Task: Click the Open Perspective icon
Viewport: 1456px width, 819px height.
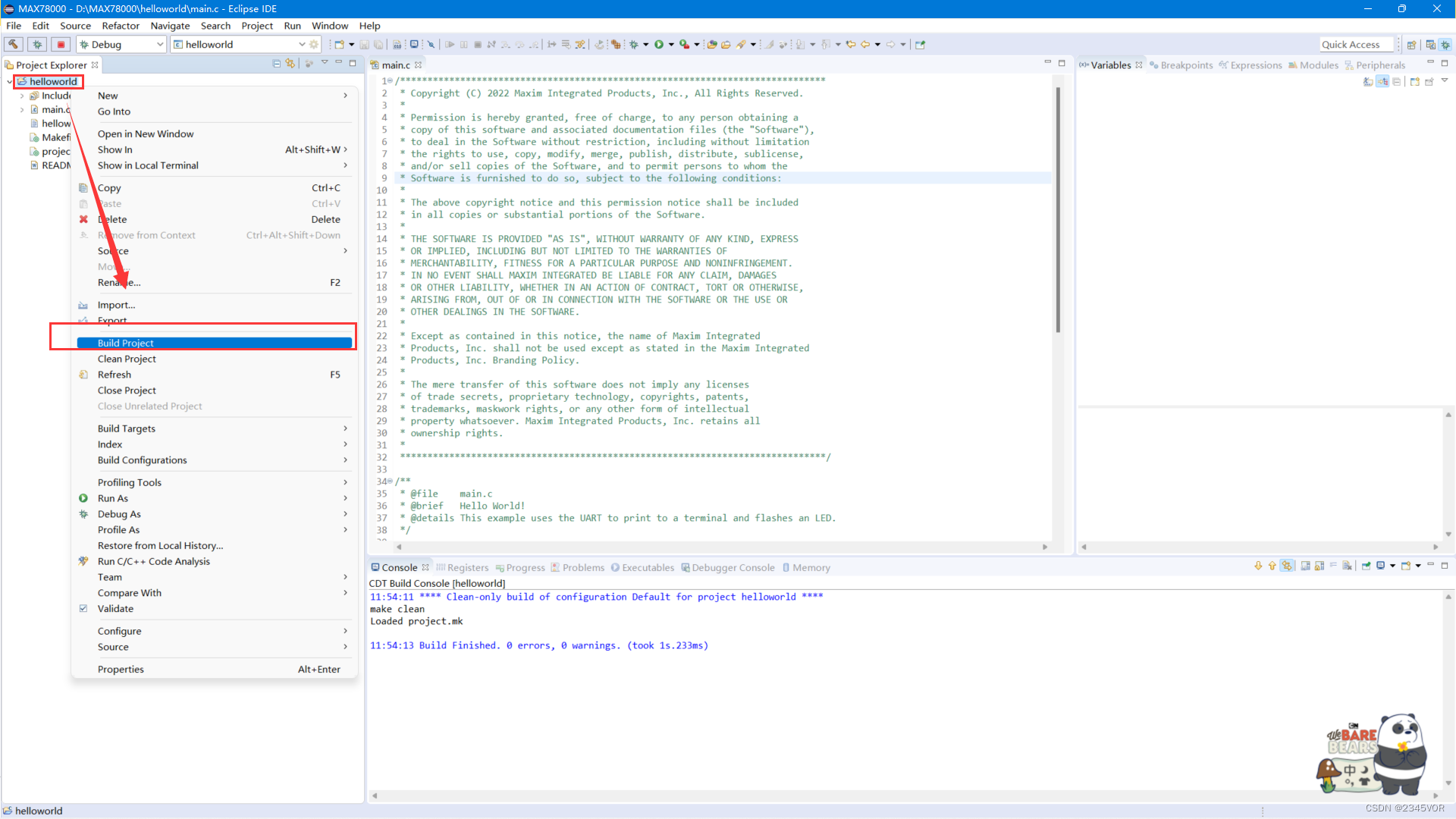Action: pos(1412,45)
